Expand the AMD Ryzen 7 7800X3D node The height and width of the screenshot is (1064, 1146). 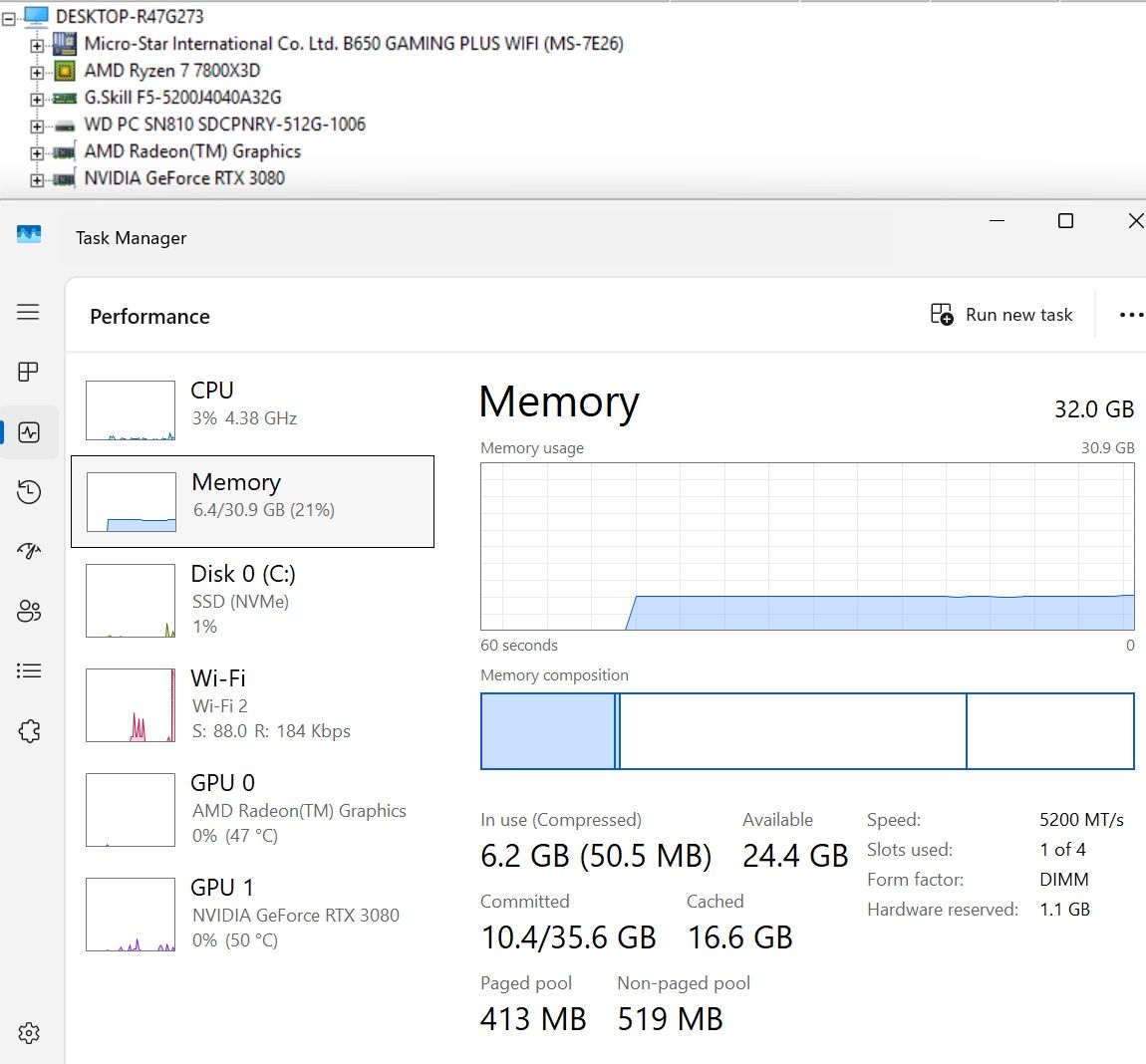point(37,73)
